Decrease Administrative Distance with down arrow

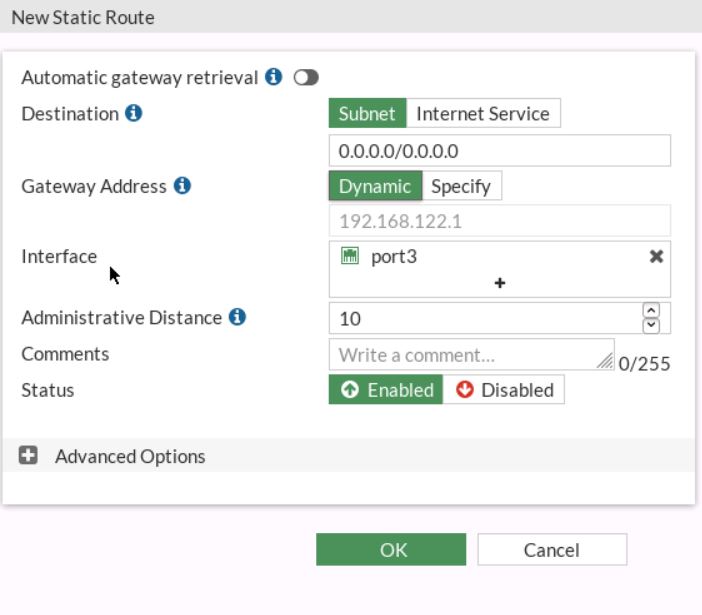pyautogui.click(x=651, y=325)
